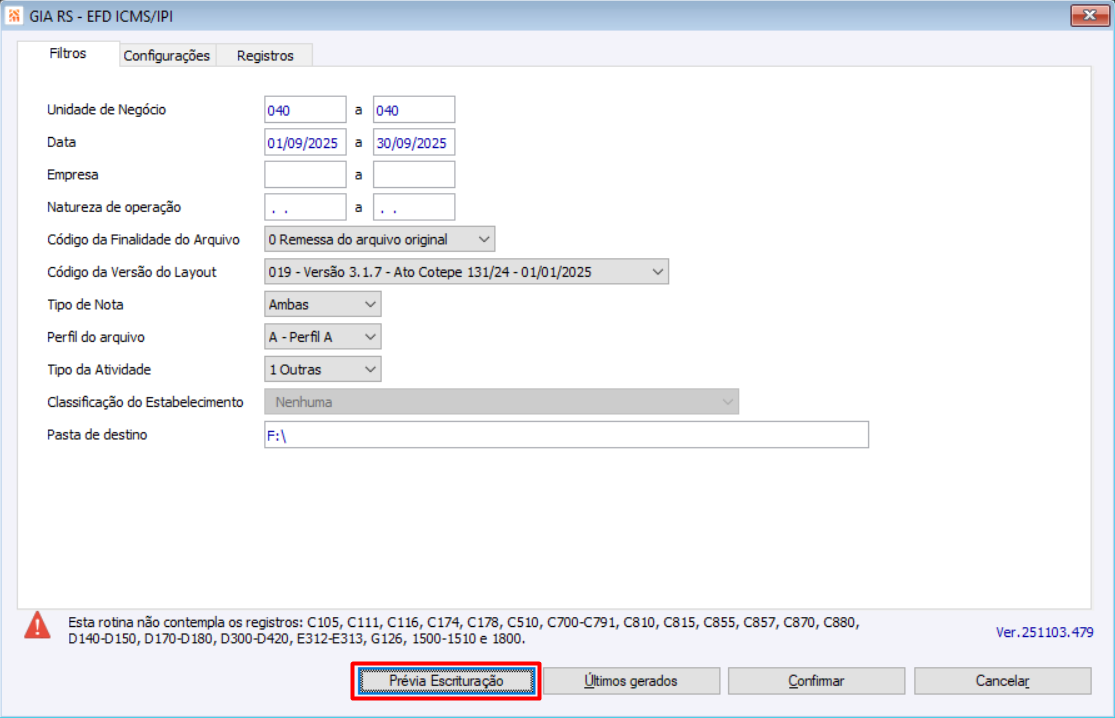This screenshot has height=718, width=1115.
Task: Open the Tipo de Nota dropdown
Action: (323, 304)
